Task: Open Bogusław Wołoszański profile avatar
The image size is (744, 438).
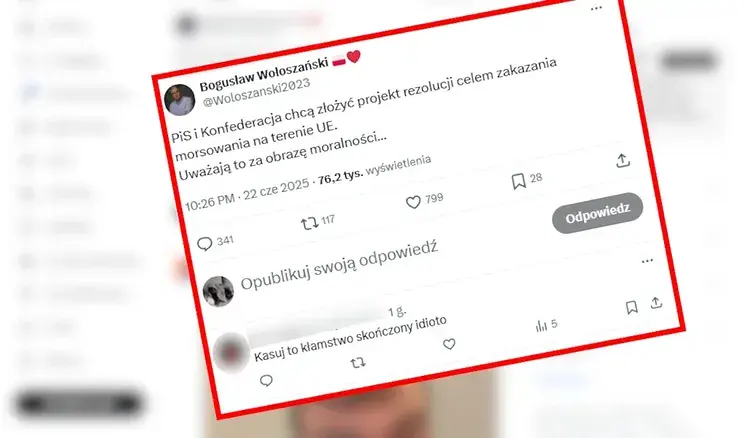Action: point(179,100)
